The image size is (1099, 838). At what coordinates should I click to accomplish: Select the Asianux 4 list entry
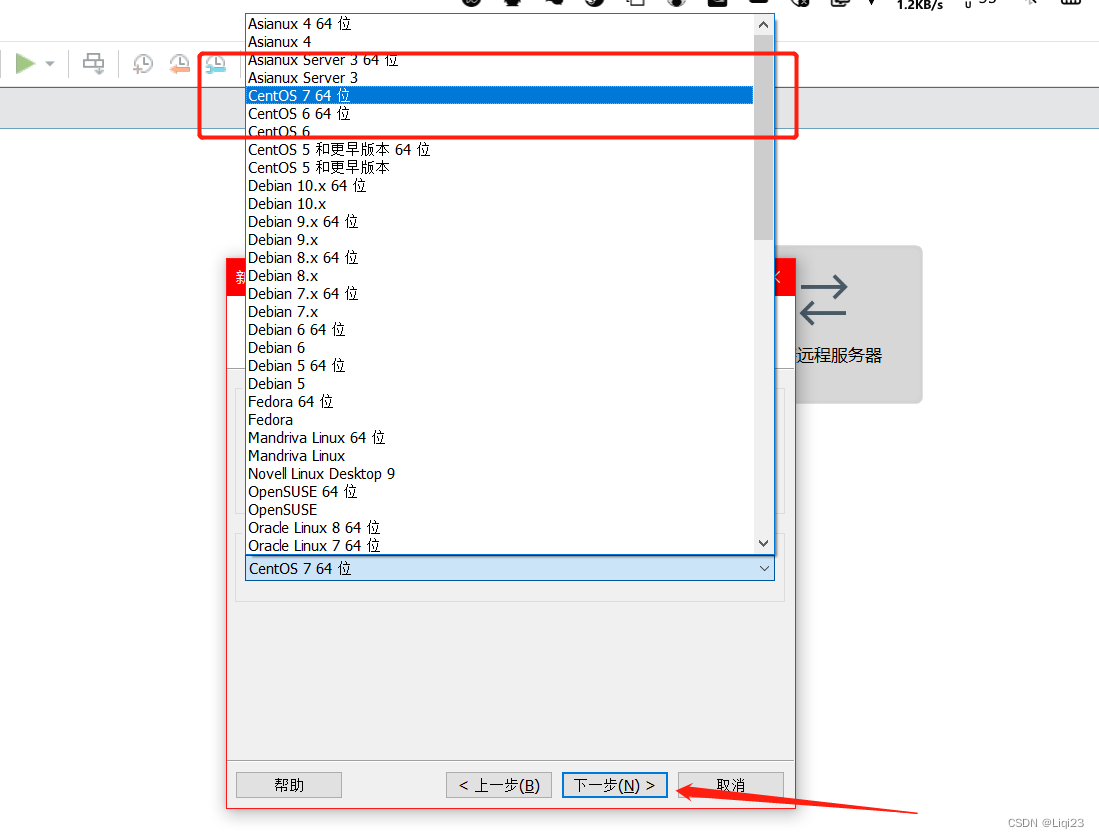(x=500, y=42)
